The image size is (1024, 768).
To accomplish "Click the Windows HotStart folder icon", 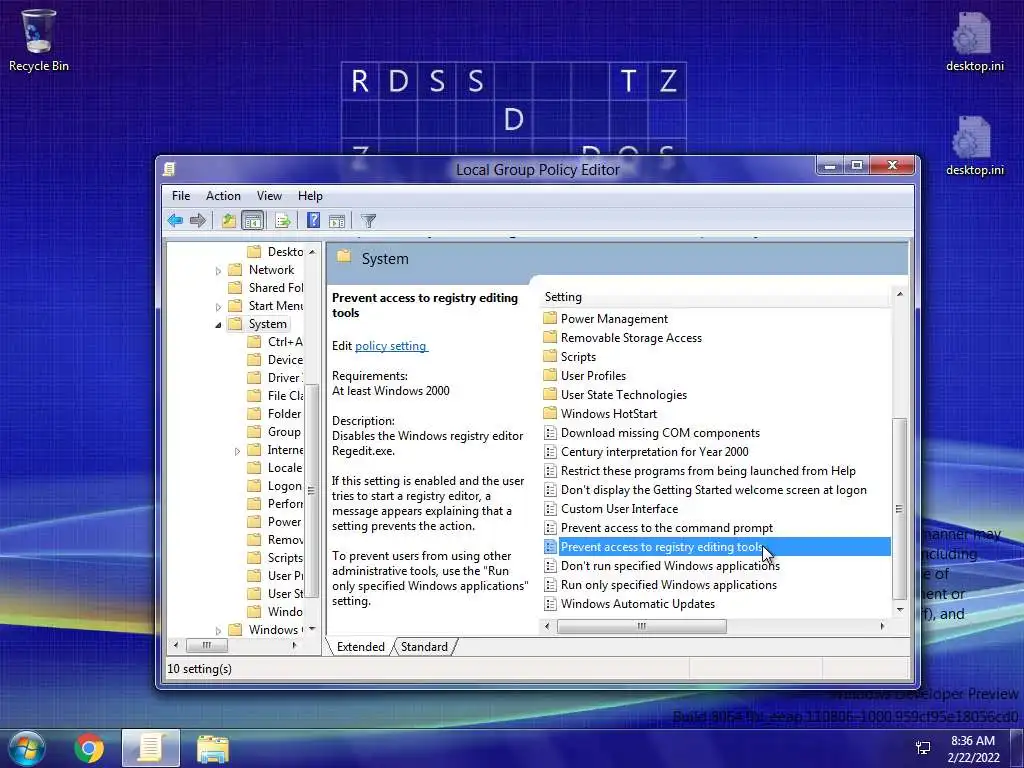I will click(551, 413).
